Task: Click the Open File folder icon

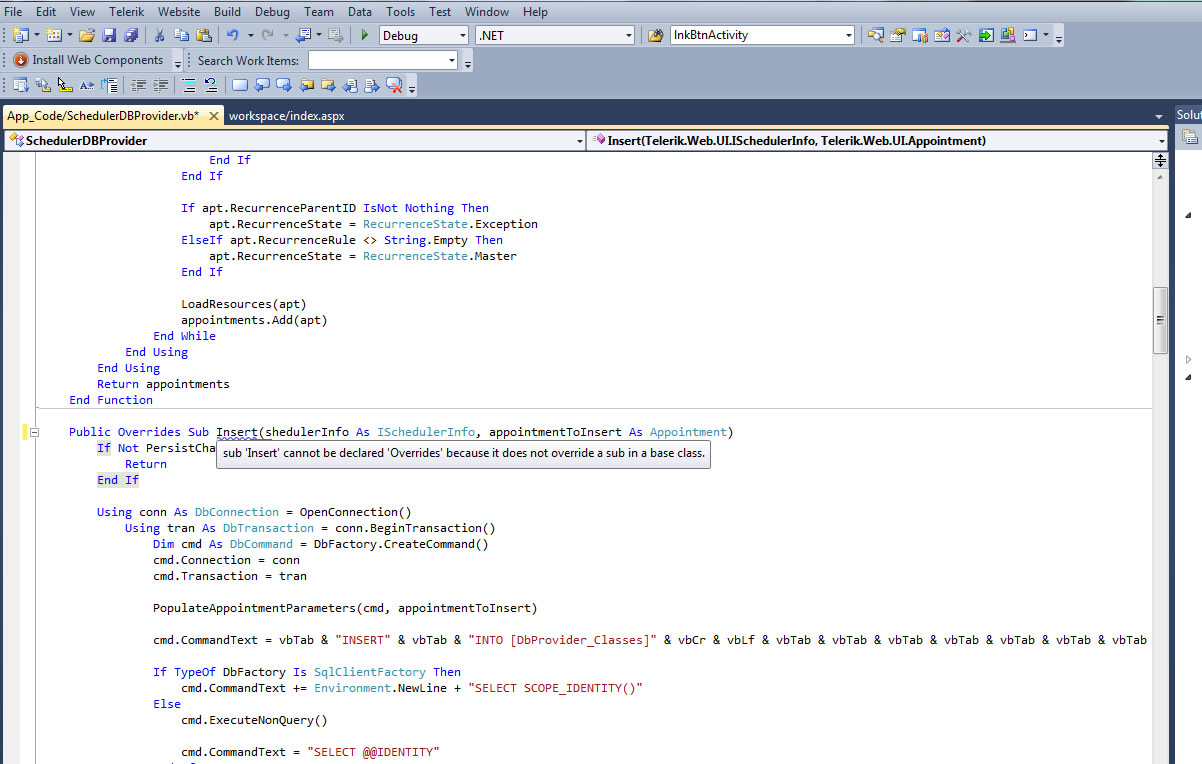Action: tap(86, 35)
